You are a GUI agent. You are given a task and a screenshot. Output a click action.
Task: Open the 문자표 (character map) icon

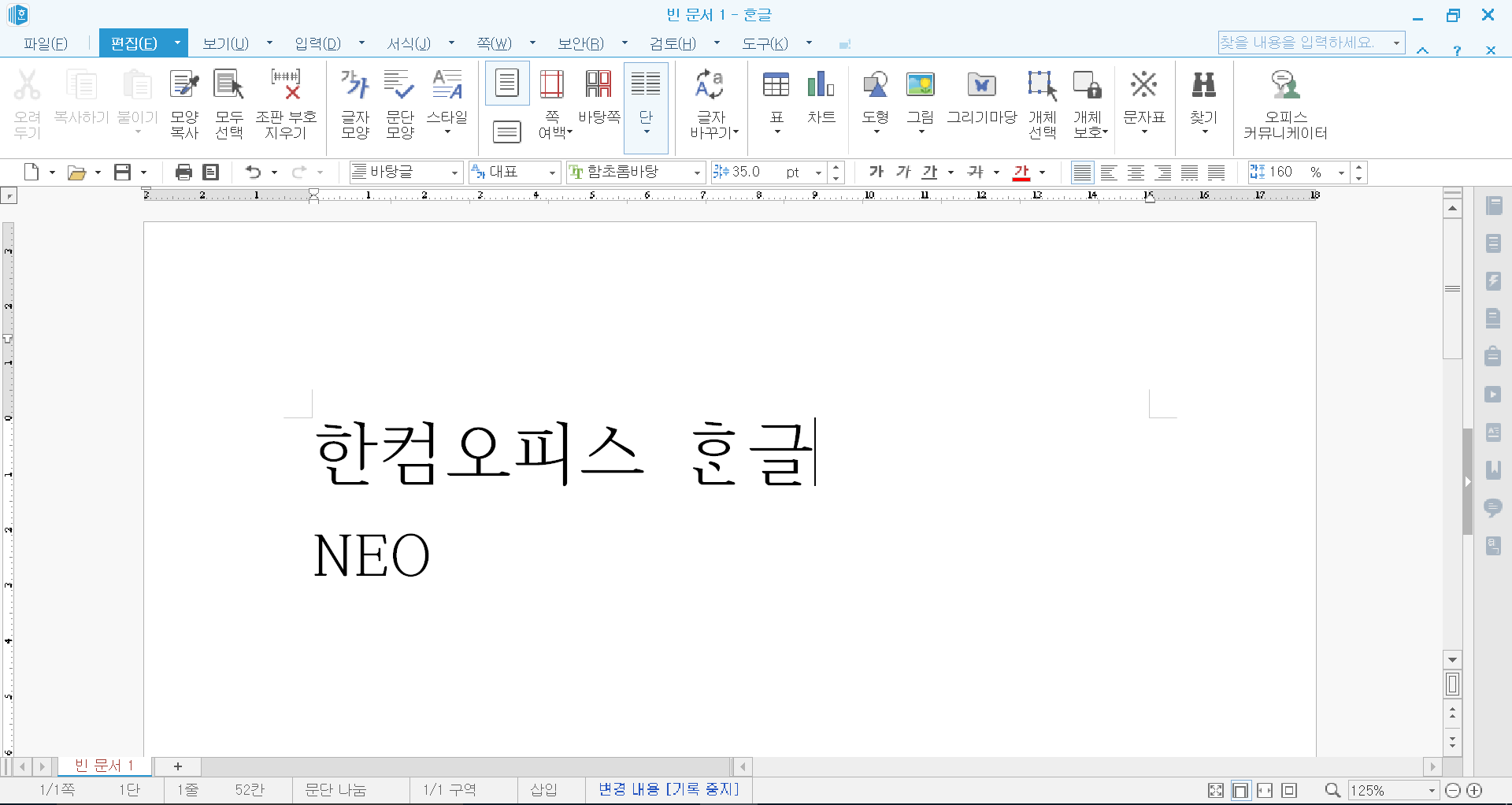1144,102
